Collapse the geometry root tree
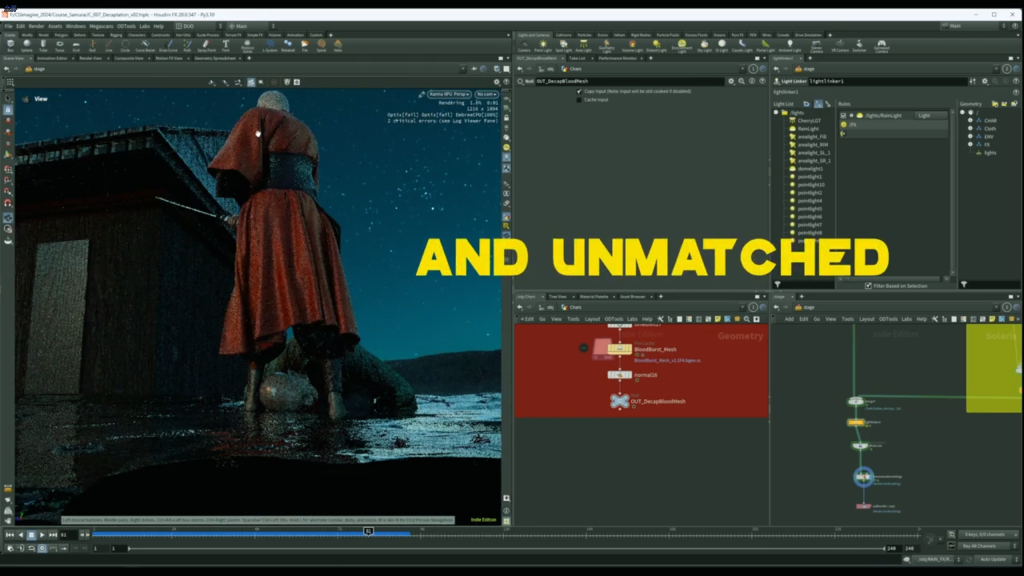Image resolution: width=1024 pixels, height=576 pixels. (x=963, y=113)
